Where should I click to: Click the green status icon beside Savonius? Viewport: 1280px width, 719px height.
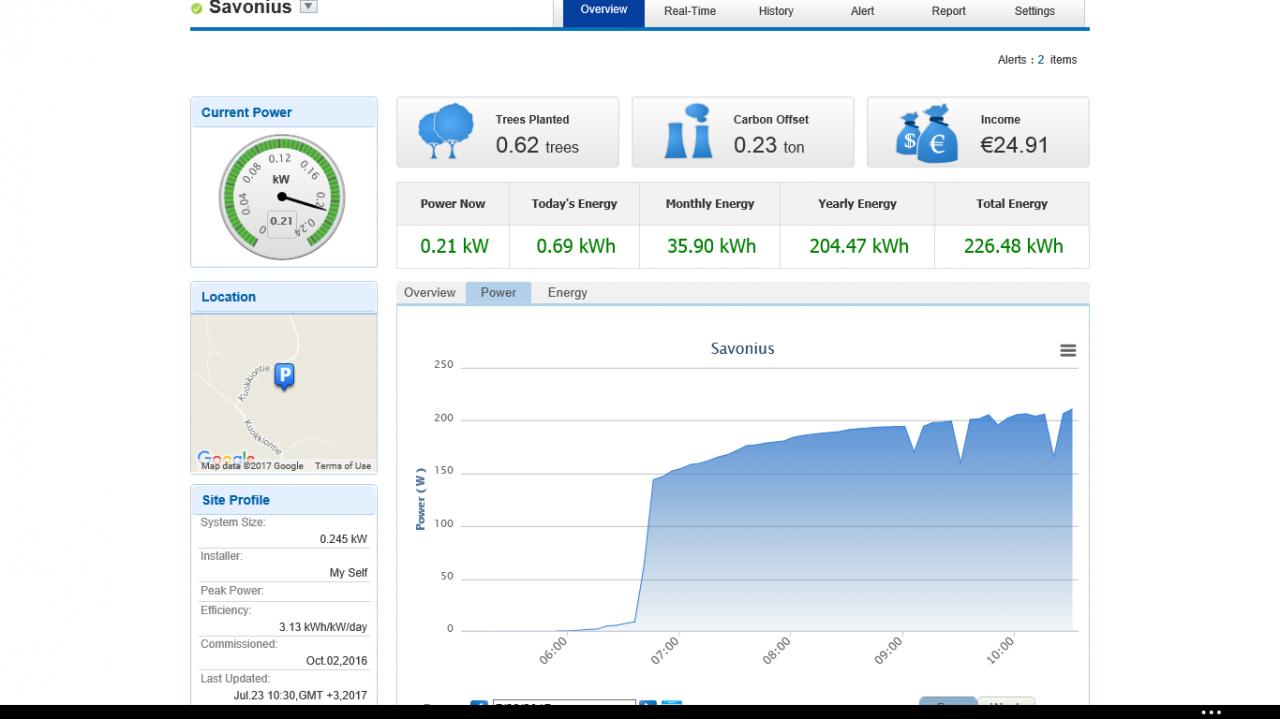click(197, 8)
